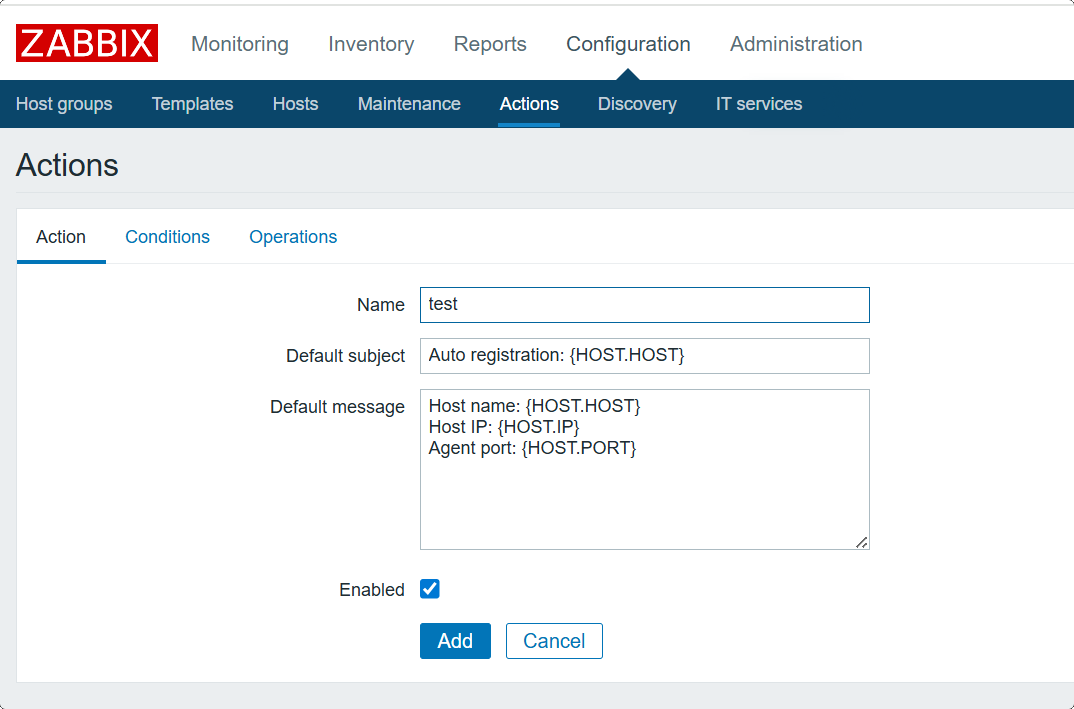Click the ZABBIX logo
The height and width of the screenshot is (709, 1074).
point(87,44)
